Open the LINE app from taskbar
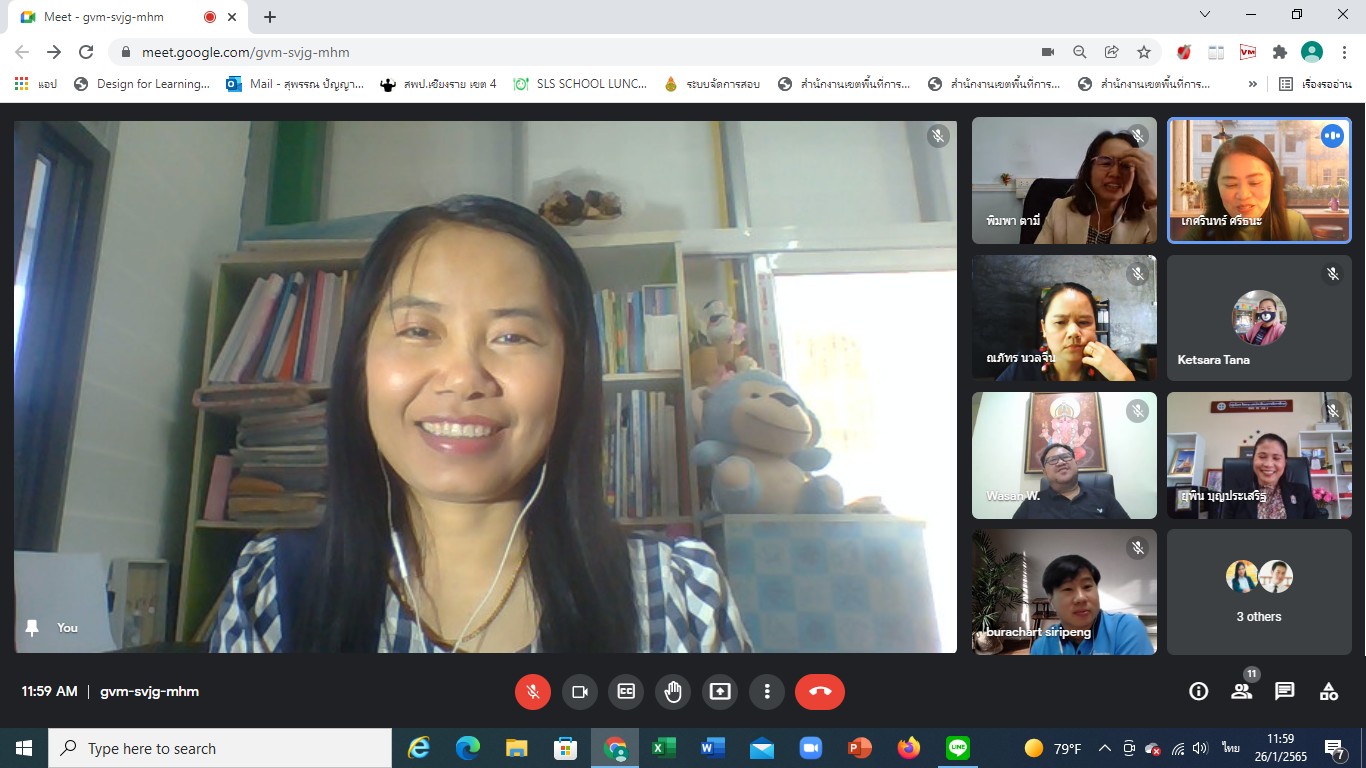Viewport: 1366px width, 768px height. [957, 748]
